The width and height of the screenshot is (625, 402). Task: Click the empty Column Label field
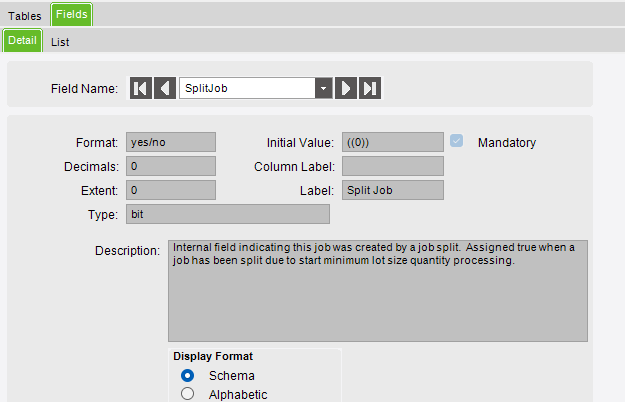click(393, 166)
